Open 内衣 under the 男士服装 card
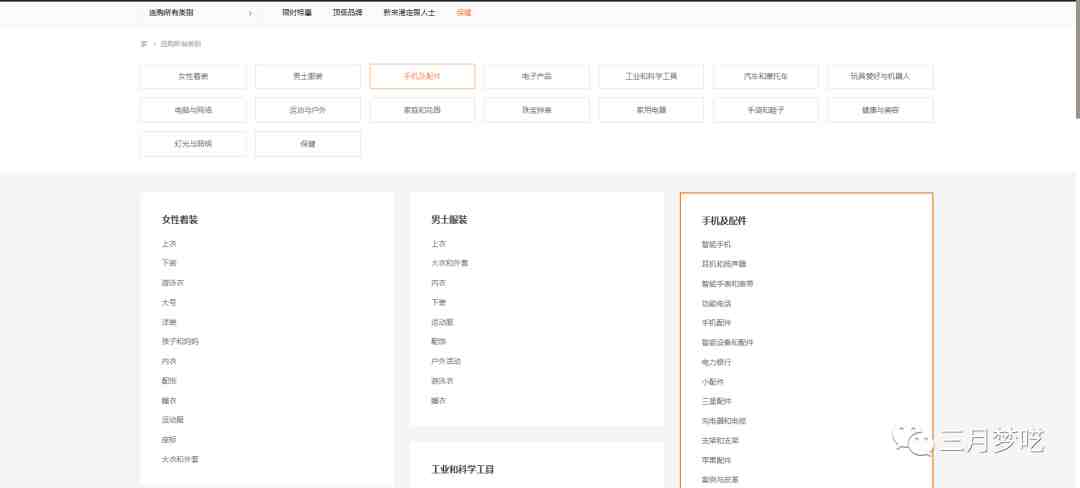The height and width of the screenshot is (488, 1080). pyautogui.click(x=439, y=283)
